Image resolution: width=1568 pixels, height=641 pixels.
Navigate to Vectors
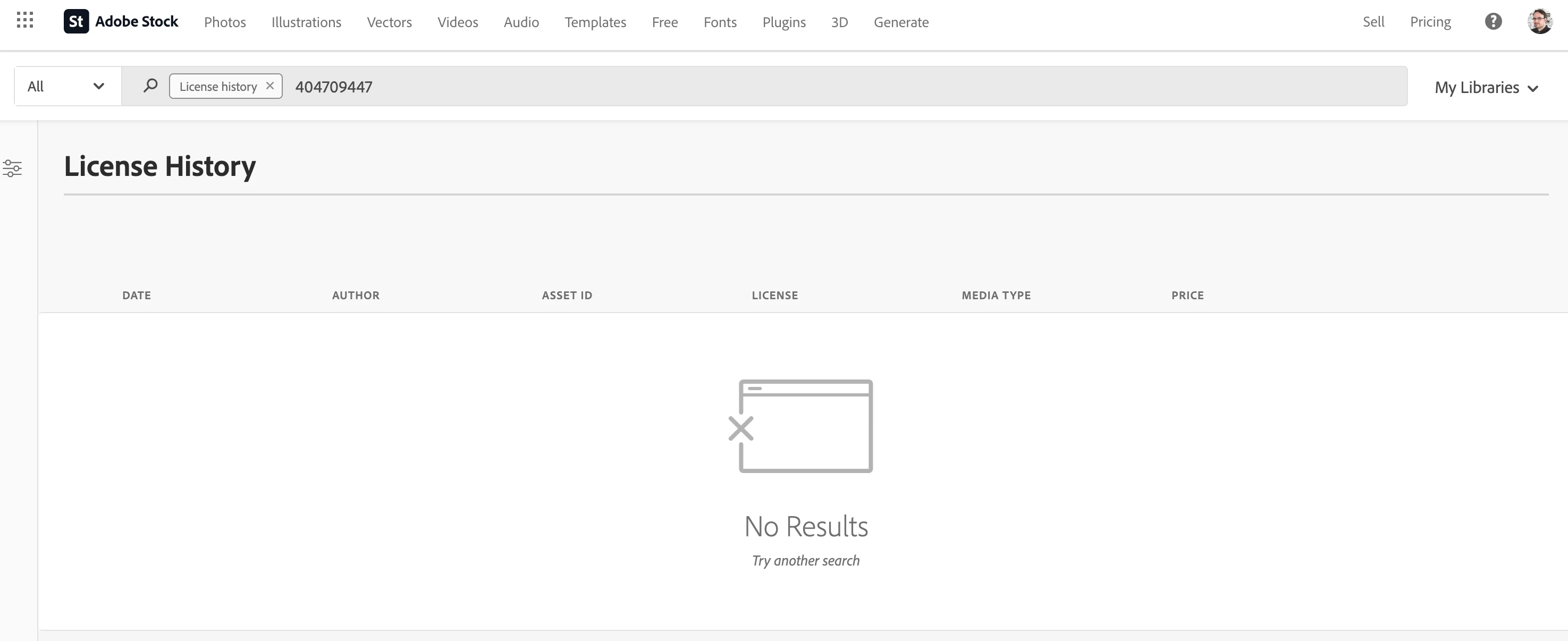click(389, 22)
